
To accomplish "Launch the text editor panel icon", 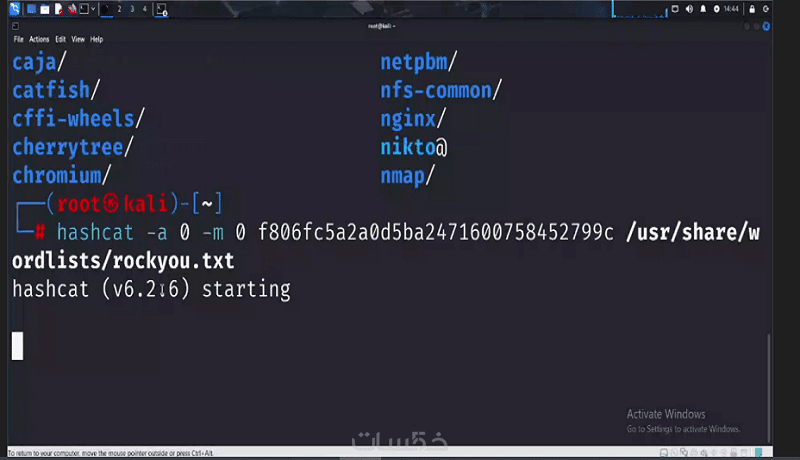I will tap(59, 9).
